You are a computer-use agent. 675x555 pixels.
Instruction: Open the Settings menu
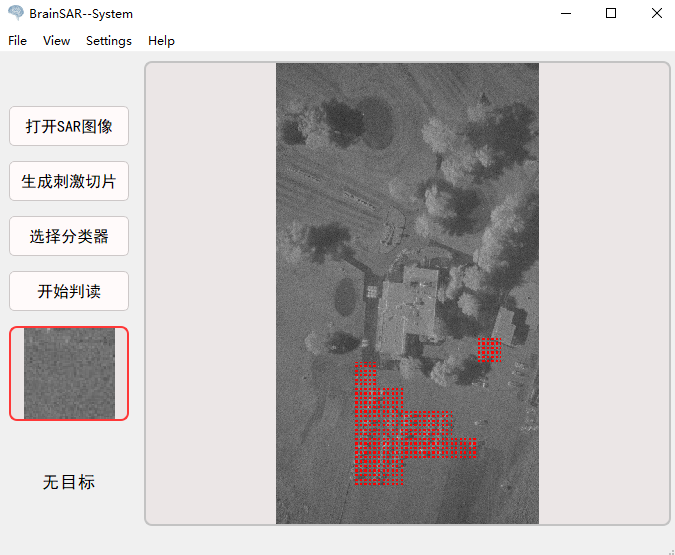[108, 40]
